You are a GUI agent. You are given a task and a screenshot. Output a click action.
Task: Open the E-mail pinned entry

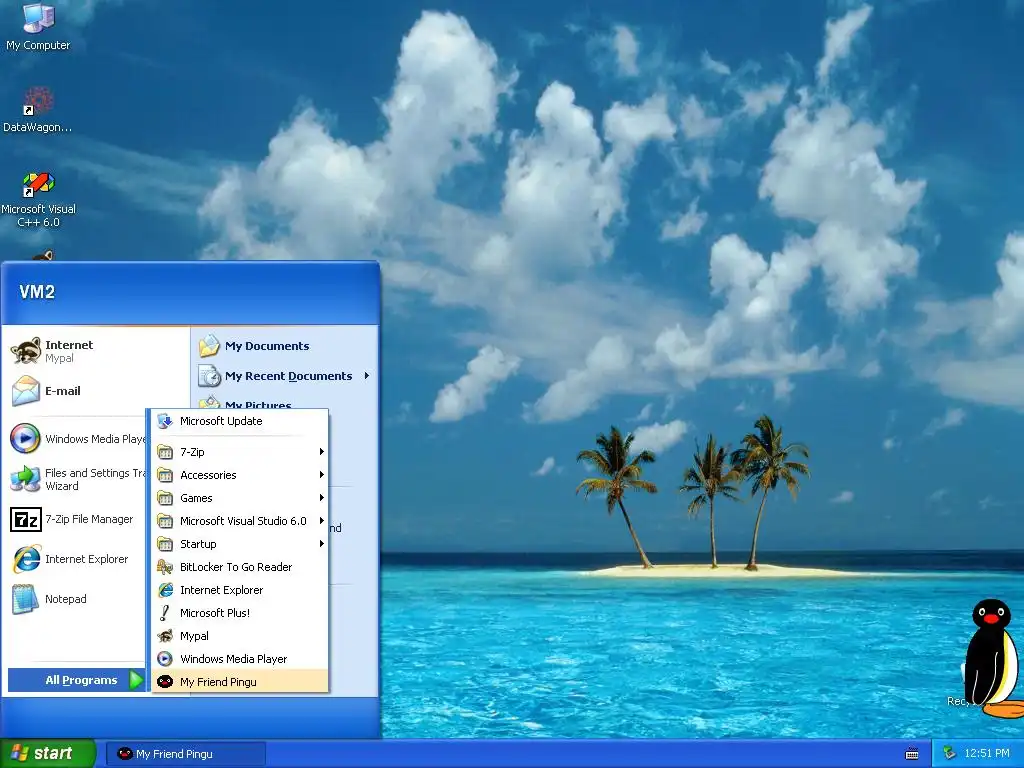click(x=96, y=391)
